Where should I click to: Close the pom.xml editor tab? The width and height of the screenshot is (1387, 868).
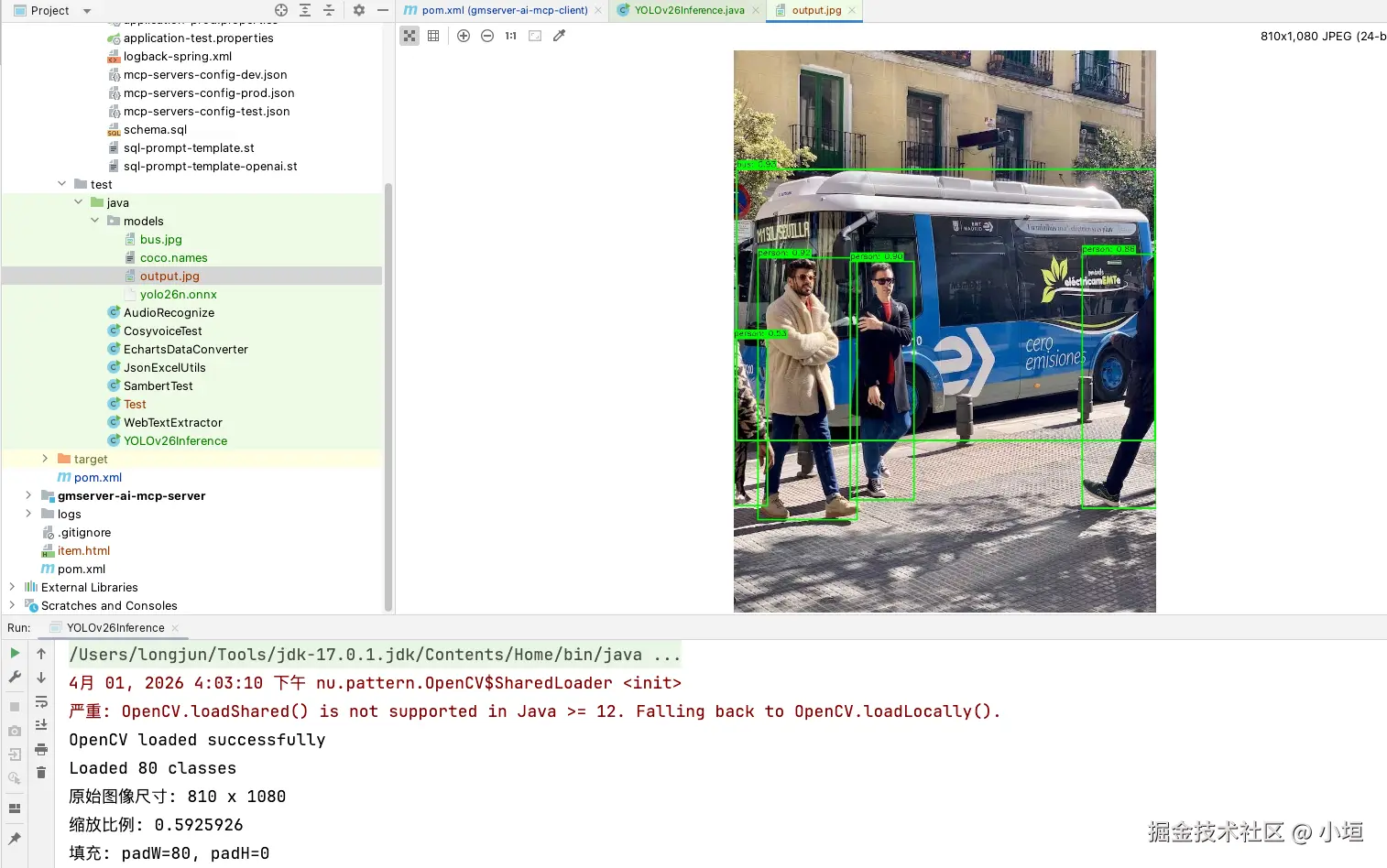click(598, 11)
